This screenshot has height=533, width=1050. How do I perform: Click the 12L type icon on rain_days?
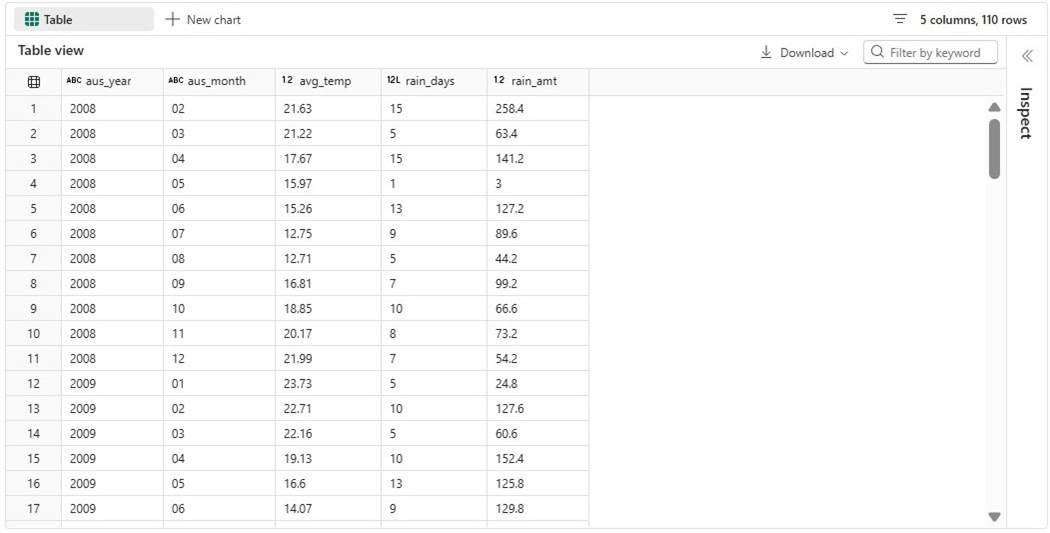tap(393, 81)
